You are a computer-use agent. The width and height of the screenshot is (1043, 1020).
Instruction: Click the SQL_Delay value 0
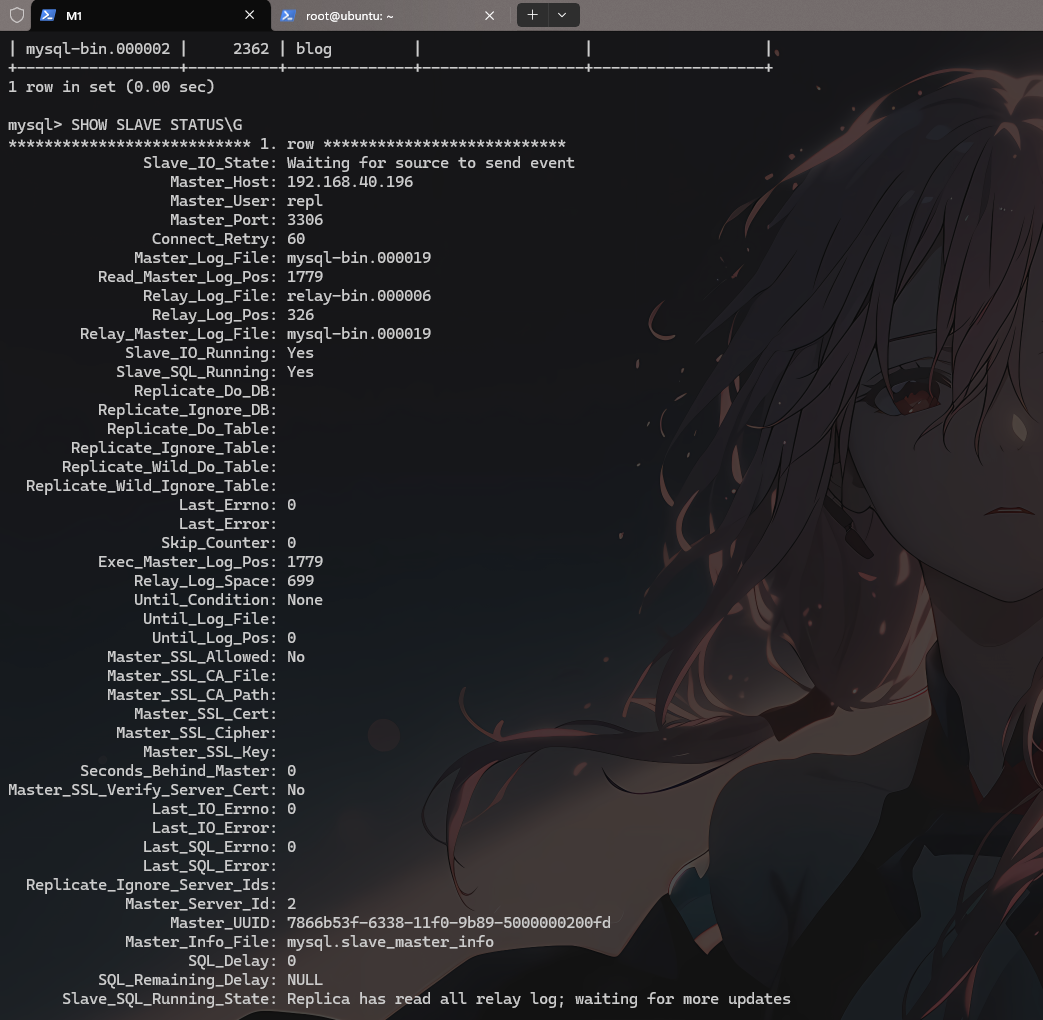(x=291, y=961)
